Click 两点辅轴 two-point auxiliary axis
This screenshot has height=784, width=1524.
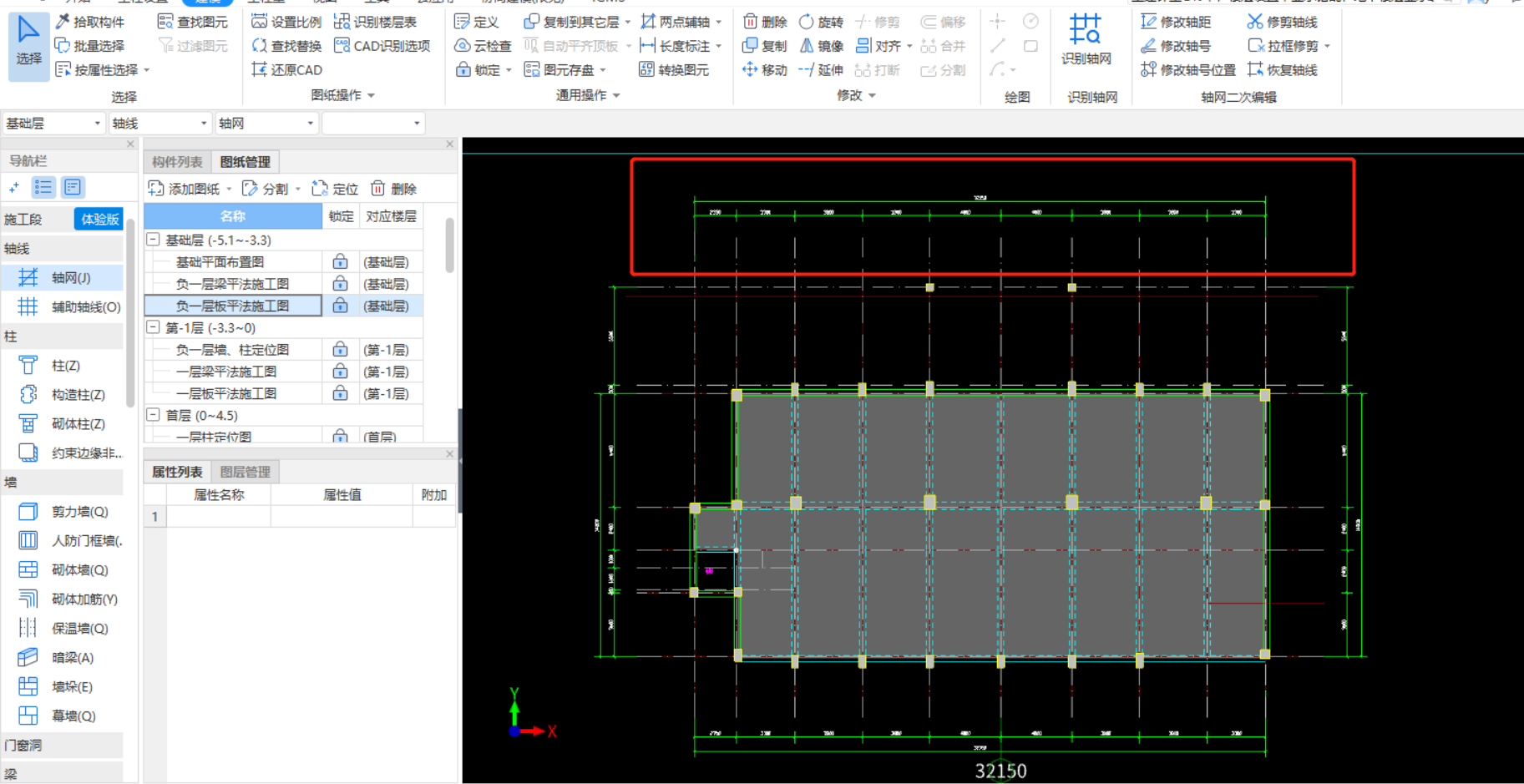point(675,22)
